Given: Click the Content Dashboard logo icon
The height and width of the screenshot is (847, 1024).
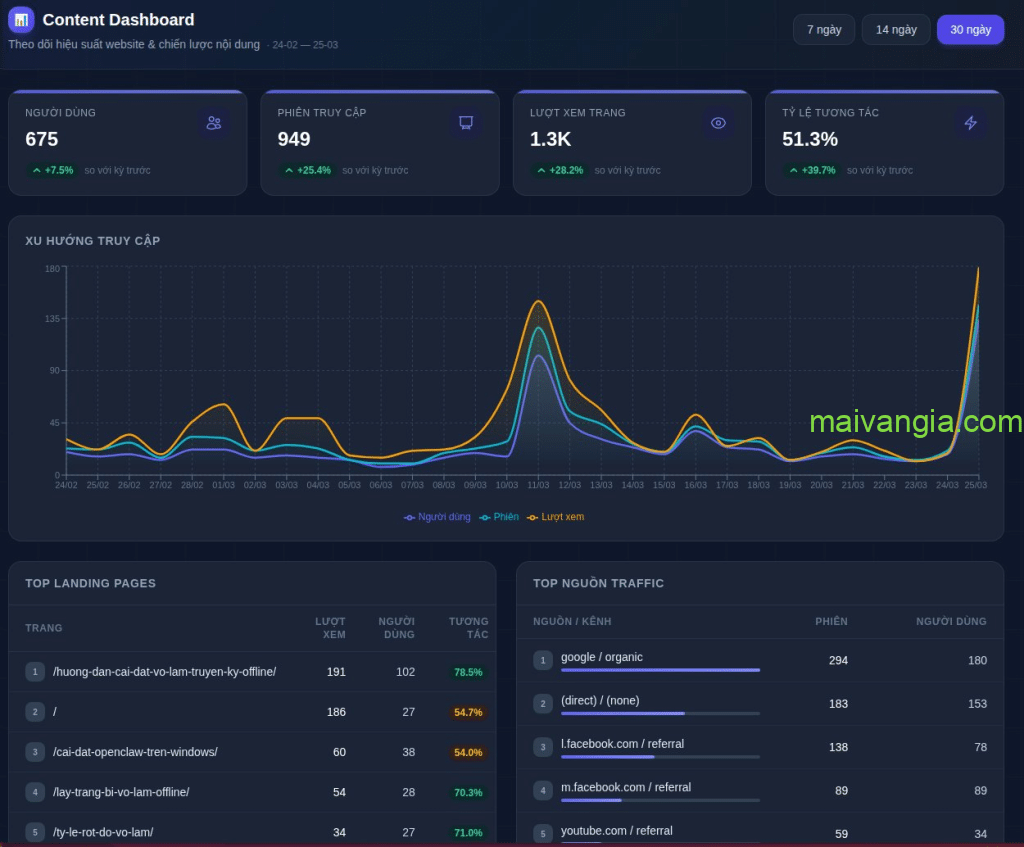Looking at the screenshot, I should [x=21, y=20].
